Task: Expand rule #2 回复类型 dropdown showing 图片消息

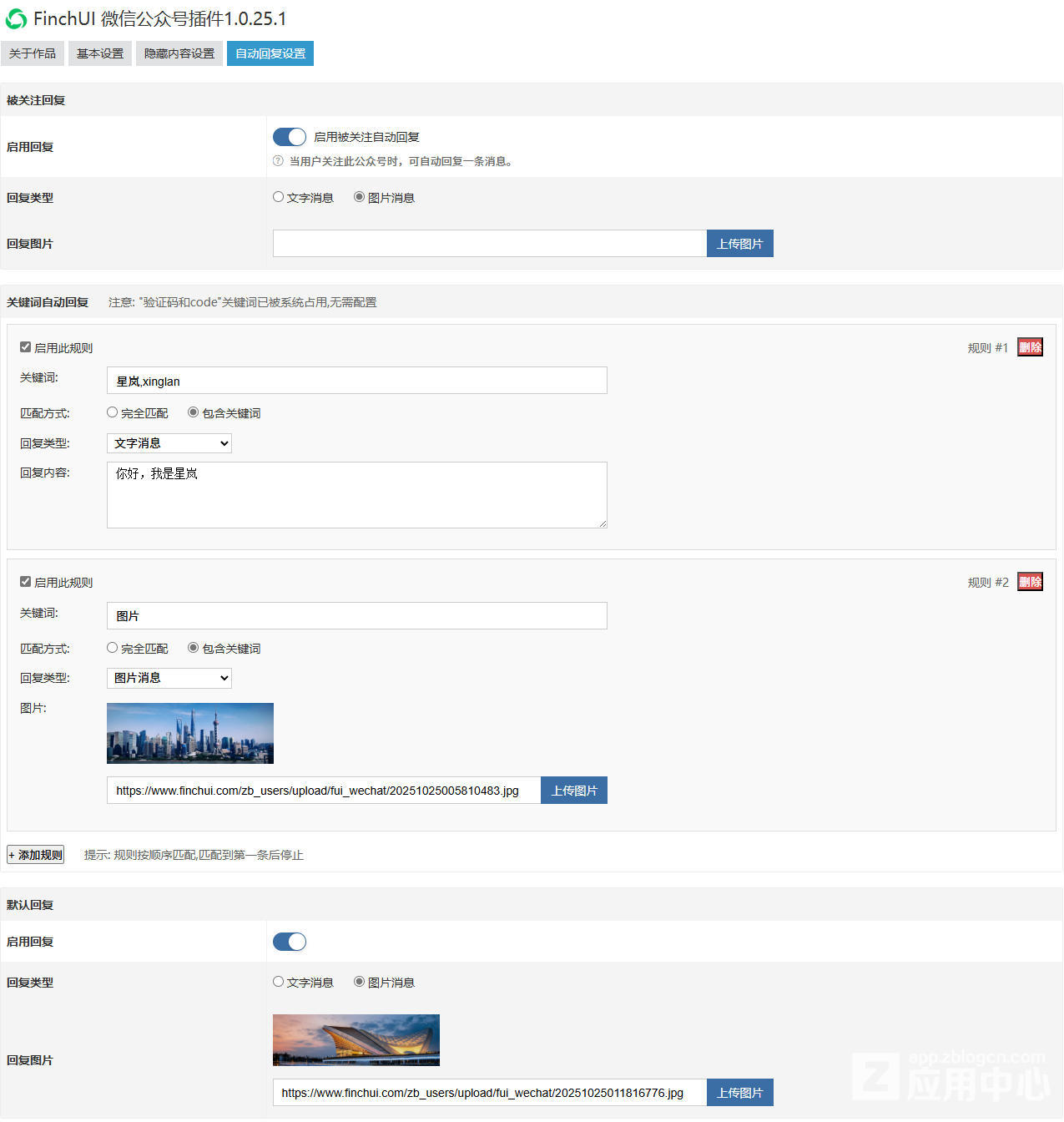Action: 169,678
